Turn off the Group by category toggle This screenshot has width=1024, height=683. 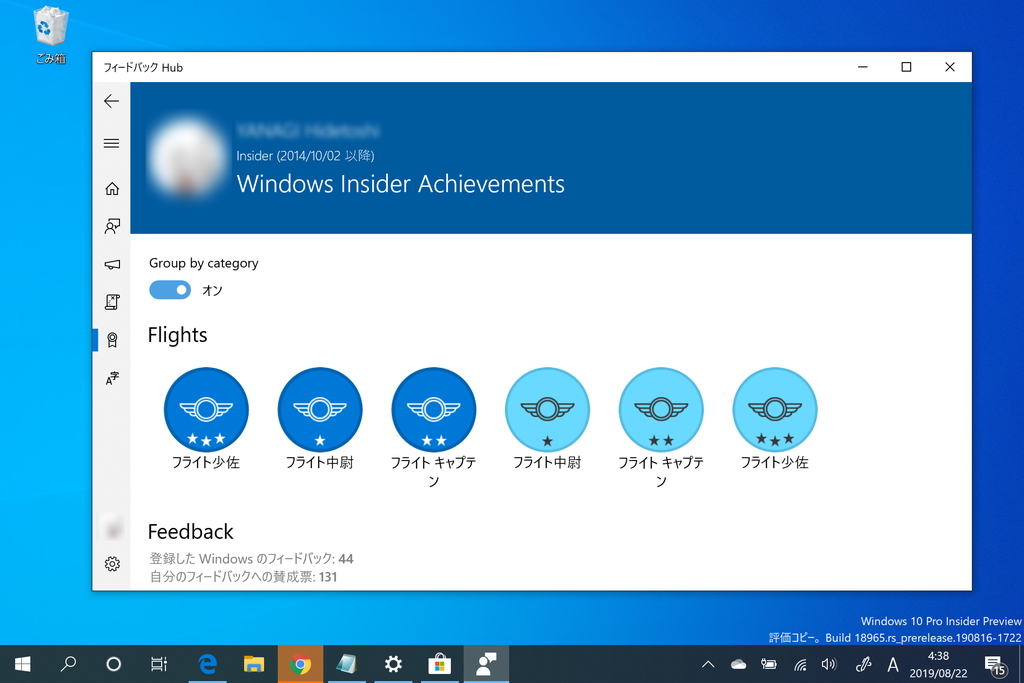[169, 289]
